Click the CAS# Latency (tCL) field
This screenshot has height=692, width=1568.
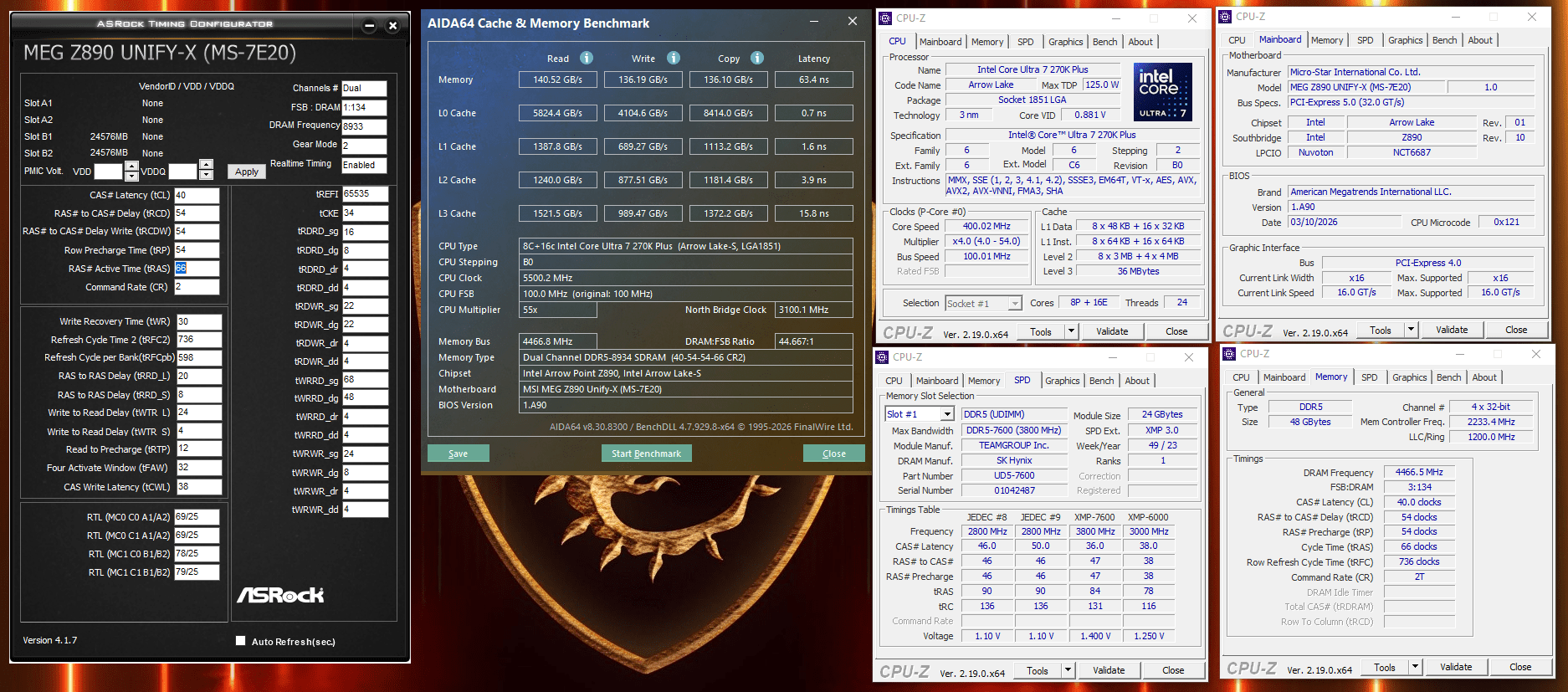click(x=197, y=195)
